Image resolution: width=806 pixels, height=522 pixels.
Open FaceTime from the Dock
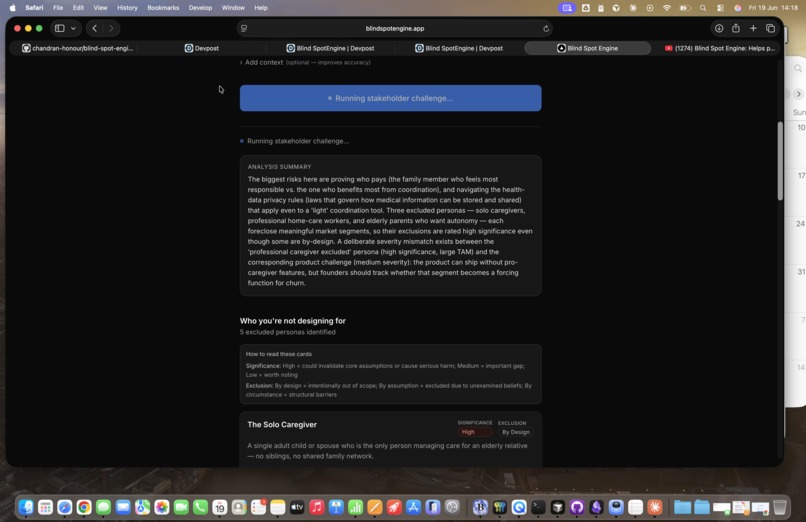pyautogui.click(x=181, y=508)
